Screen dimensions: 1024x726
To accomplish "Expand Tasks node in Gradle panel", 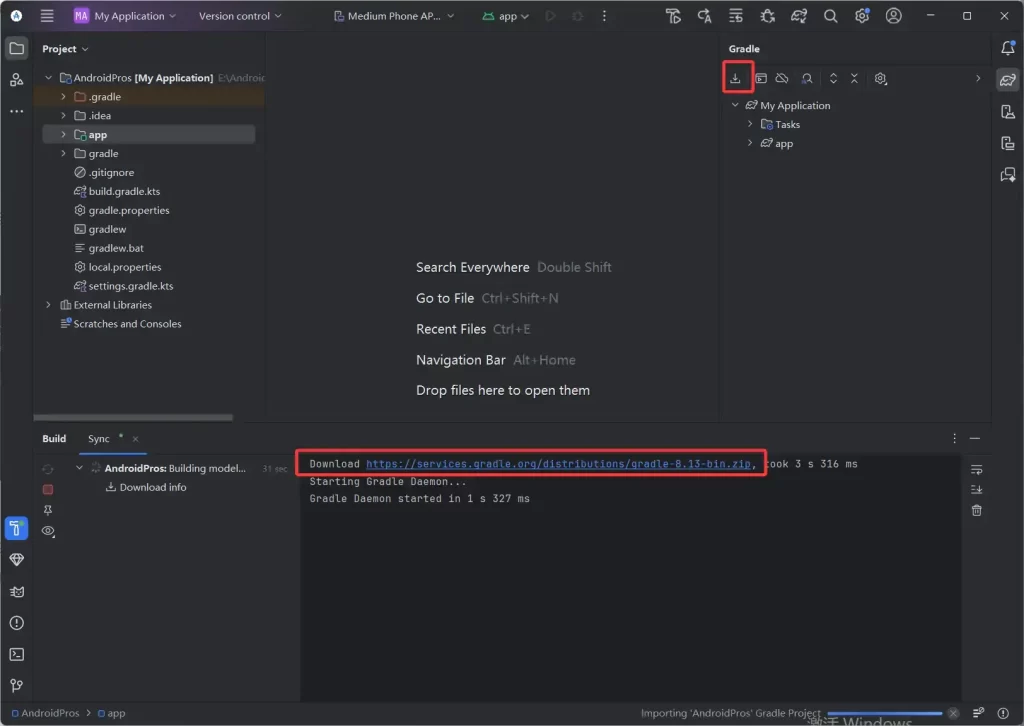I will pos(750,124).
